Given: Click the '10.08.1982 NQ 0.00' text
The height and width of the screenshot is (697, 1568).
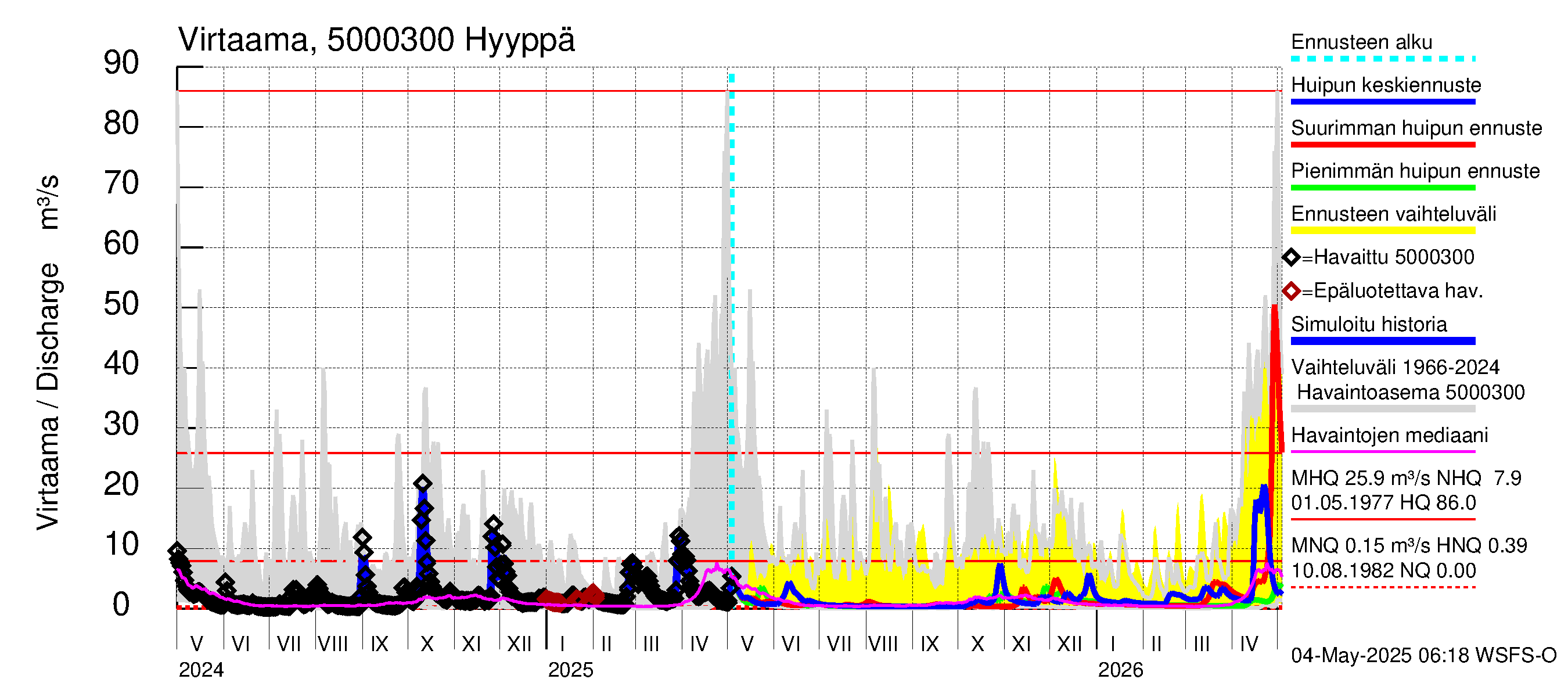Looking at the screenshot, I should tap(1383, 570).
